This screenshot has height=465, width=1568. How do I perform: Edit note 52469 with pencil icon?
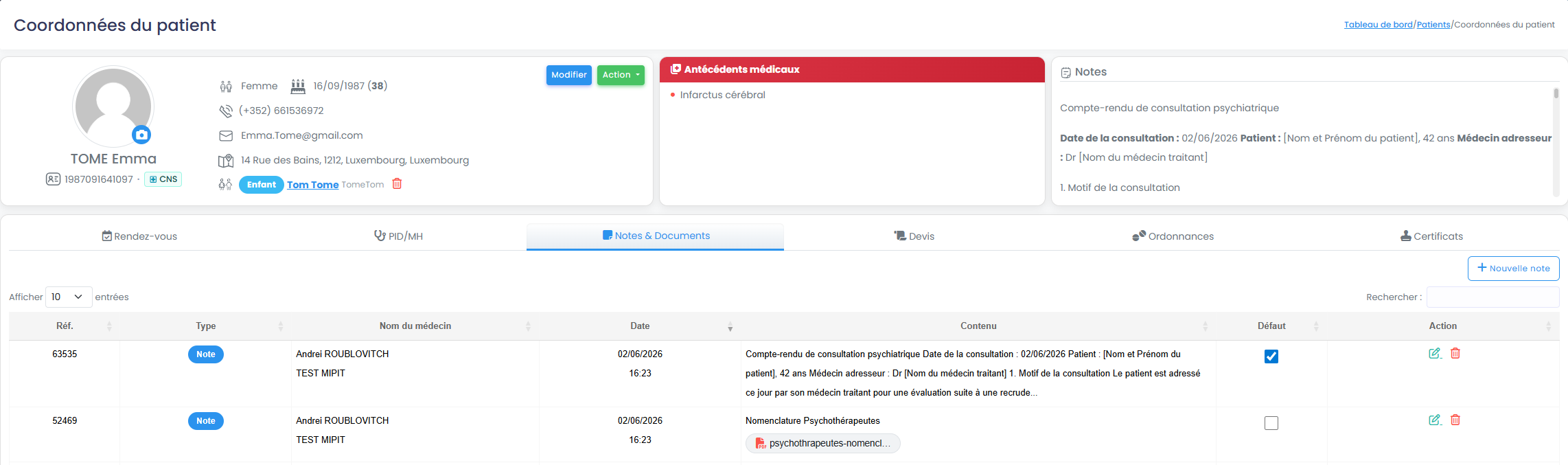coord(1435,420)
